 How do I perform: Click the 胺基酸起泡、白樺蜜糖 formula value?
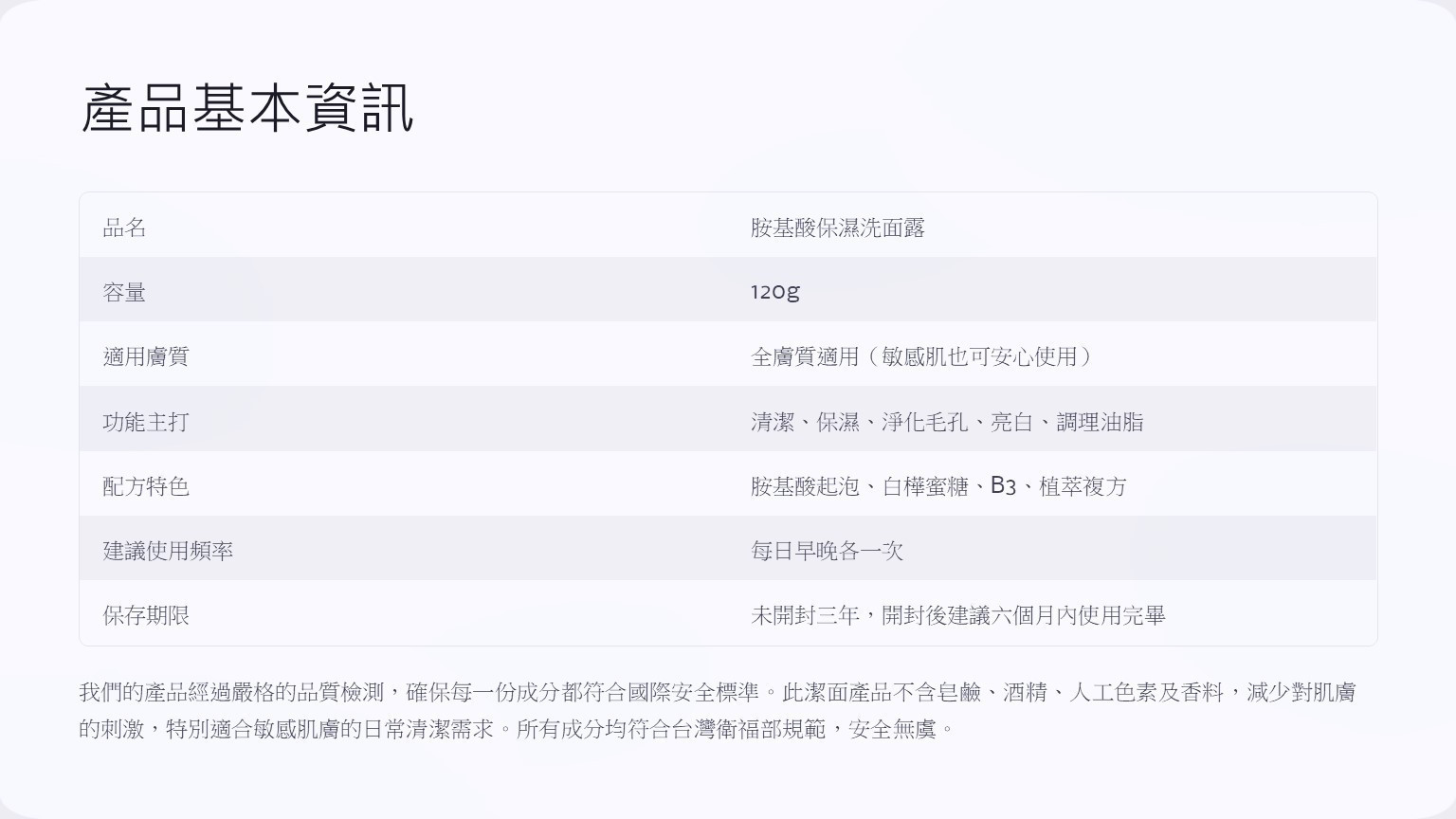(859, 486)
